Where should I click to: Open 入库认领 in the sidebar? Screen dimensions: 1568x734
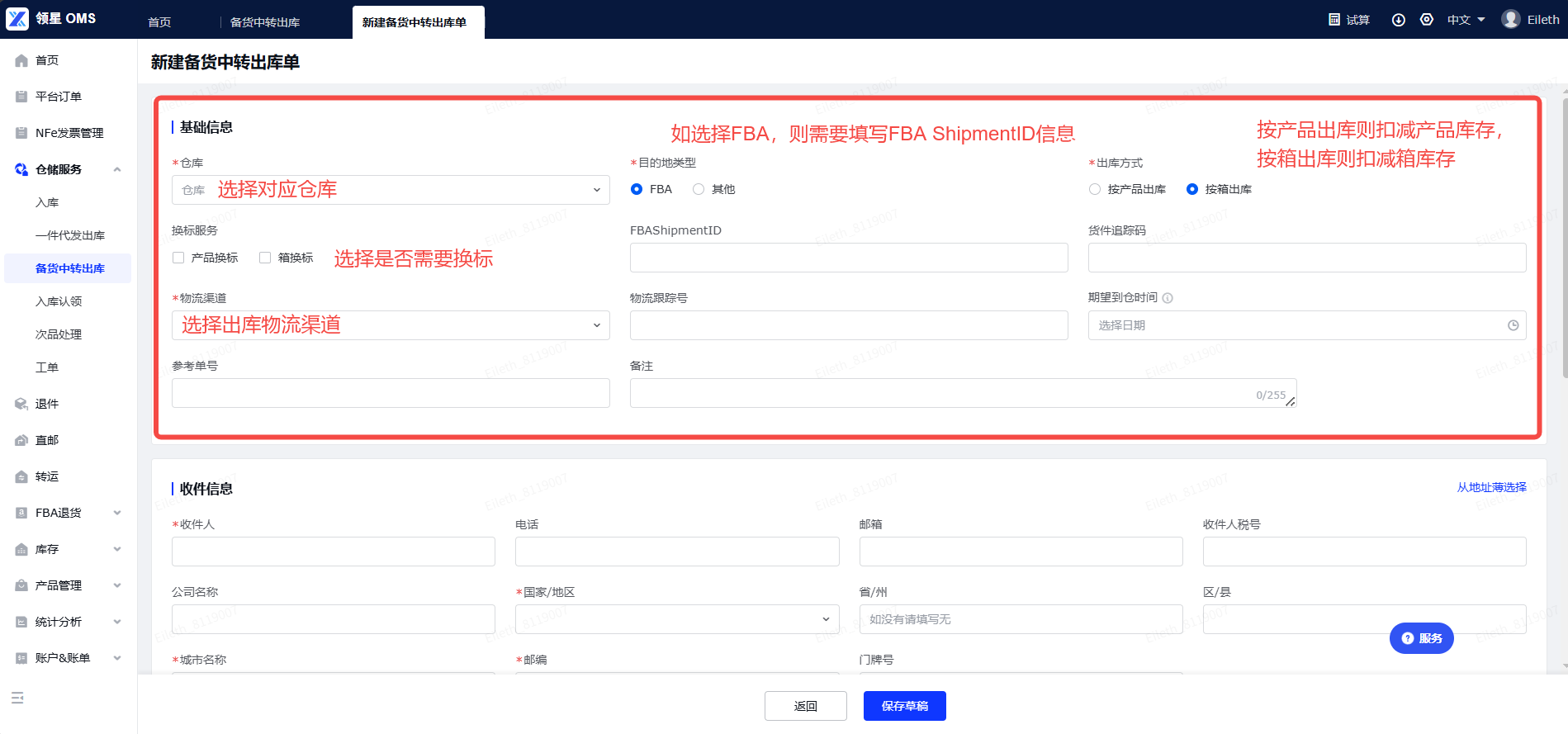pos(59,301)
